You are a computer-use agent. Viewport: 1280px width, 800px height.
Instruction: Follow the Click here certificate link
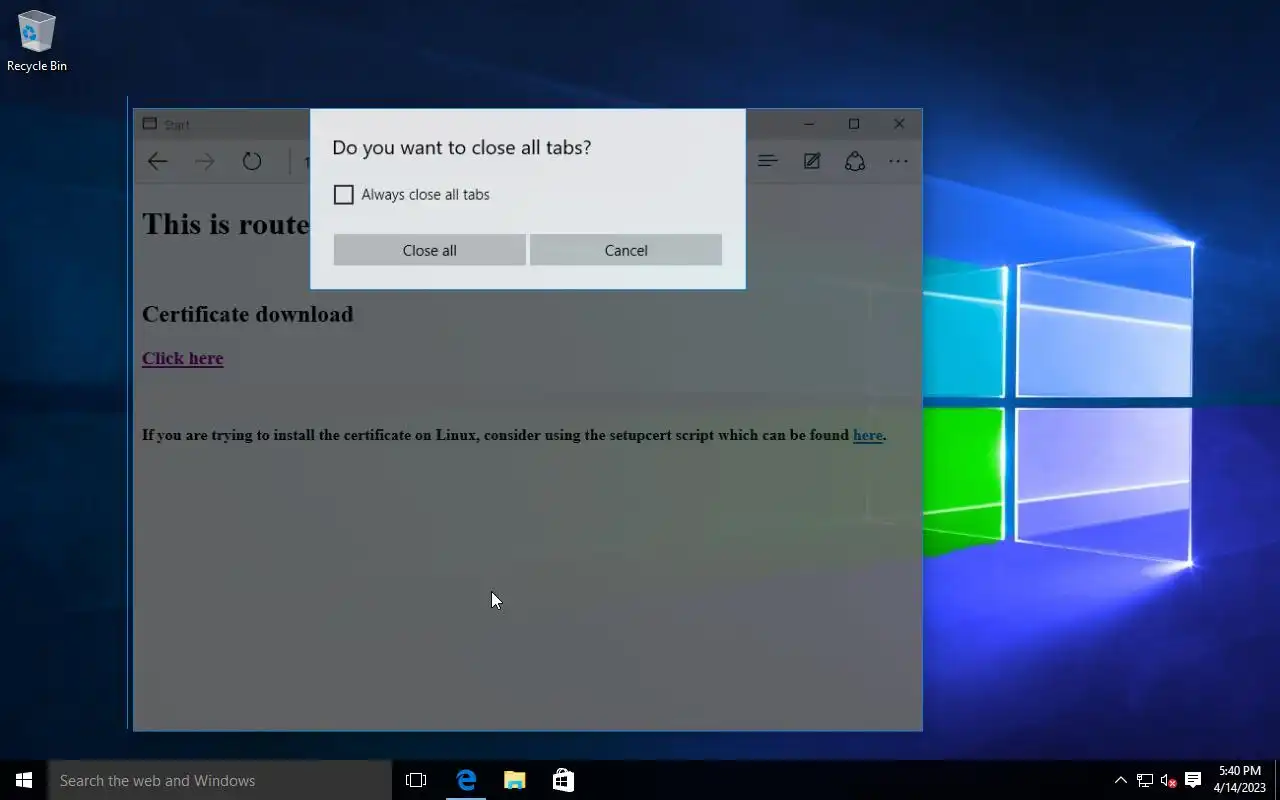pyautogui.click(x=182, y=358)
